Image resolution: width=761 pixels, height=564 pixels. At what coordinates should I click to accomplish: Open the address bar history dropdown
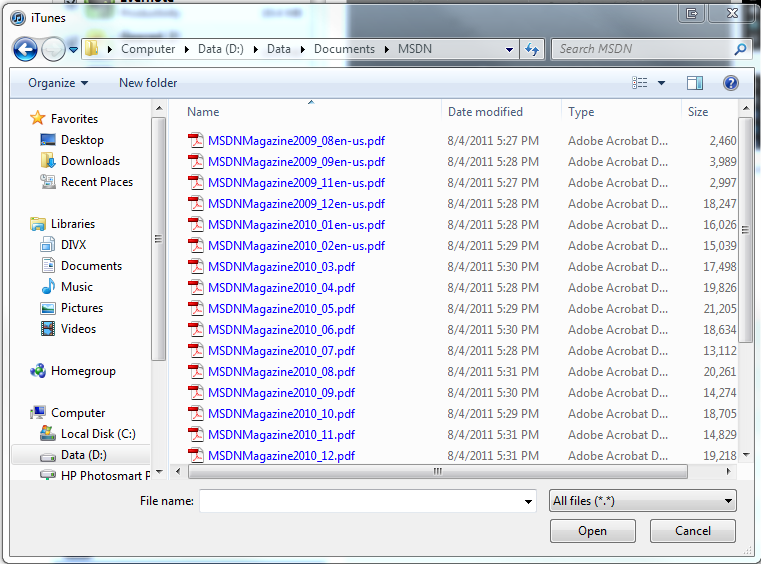coord(509,50)
